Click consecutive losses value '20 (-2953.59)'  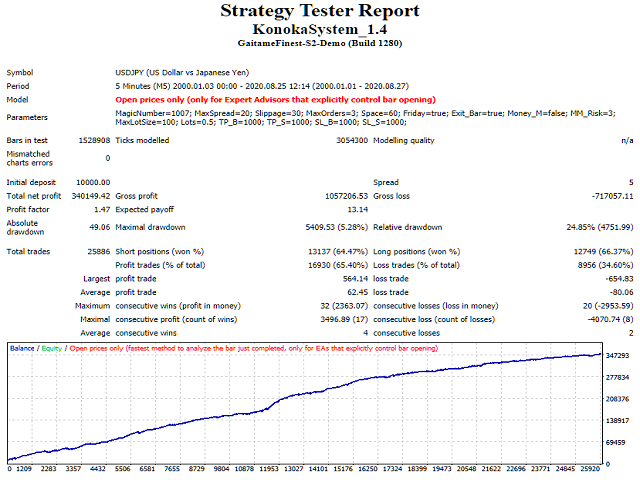click(x=608, y=306)
